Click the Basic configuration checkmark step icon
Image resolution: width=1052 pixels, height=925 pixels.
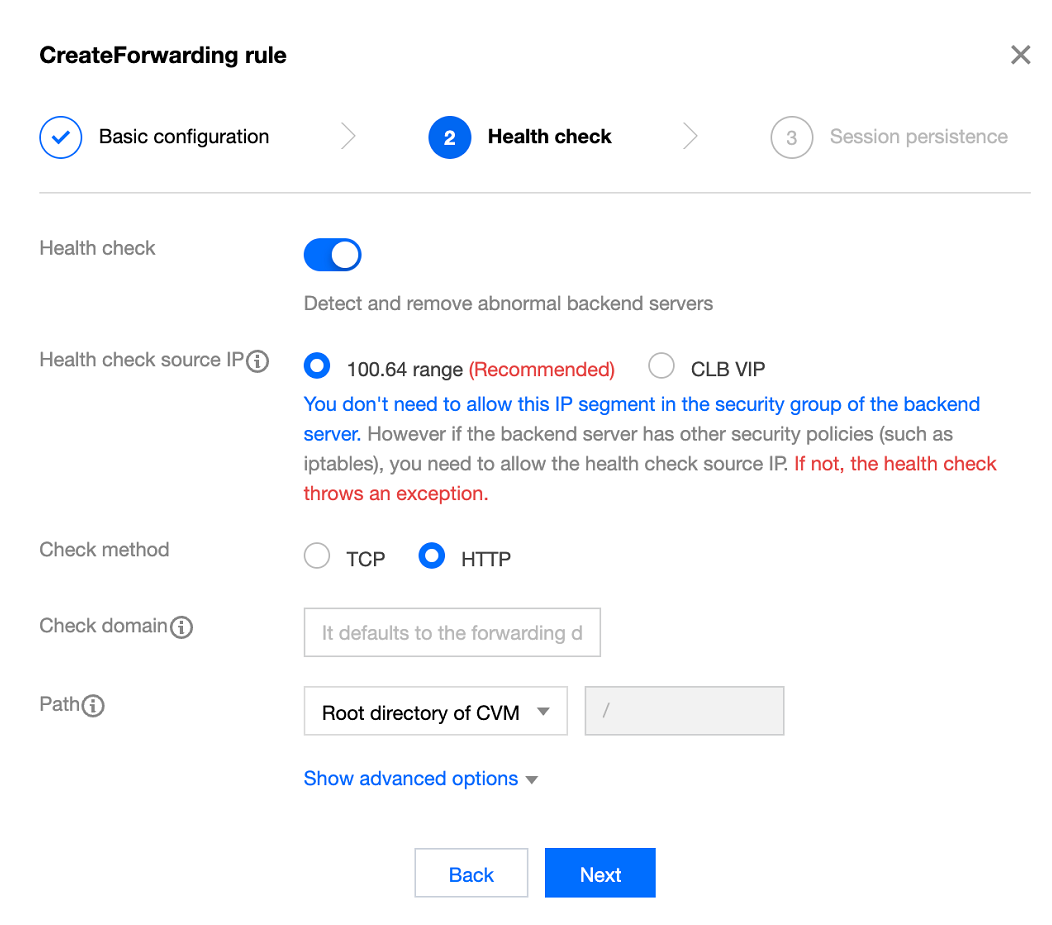tap(60, 138)
